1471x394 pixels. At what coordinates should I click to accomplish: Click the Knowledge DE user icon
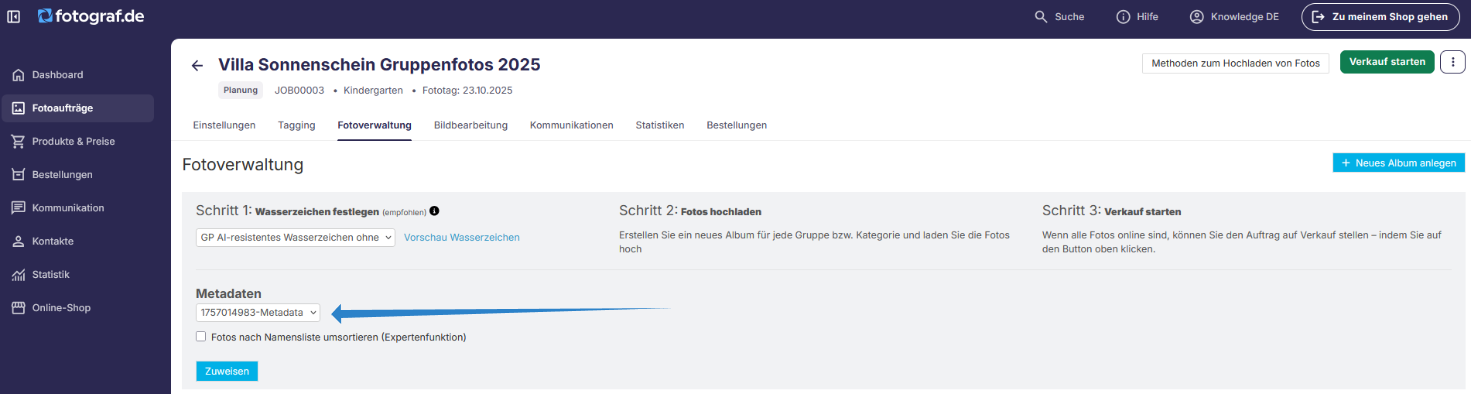pos(1196,17)
